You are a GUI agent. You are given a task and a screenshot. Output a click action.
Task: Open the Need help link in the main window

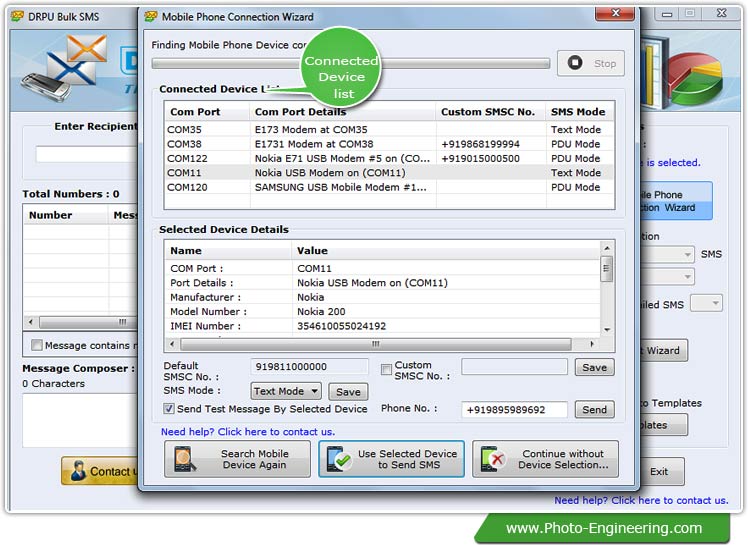[x=641, y=501]
